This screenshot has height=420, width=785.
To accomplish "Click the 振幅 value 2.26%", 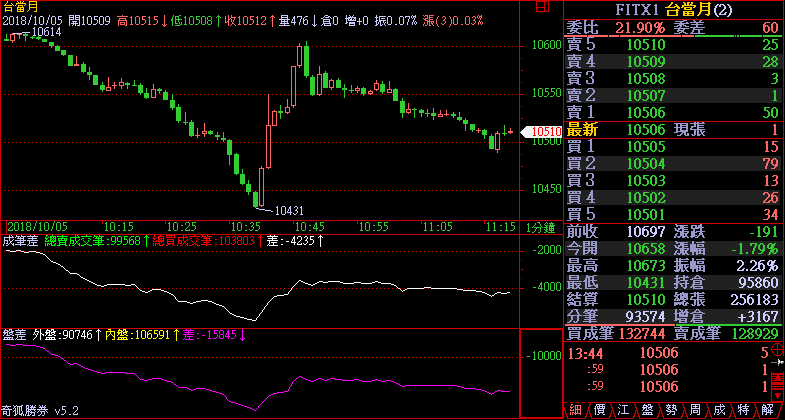I will [757, 265].
